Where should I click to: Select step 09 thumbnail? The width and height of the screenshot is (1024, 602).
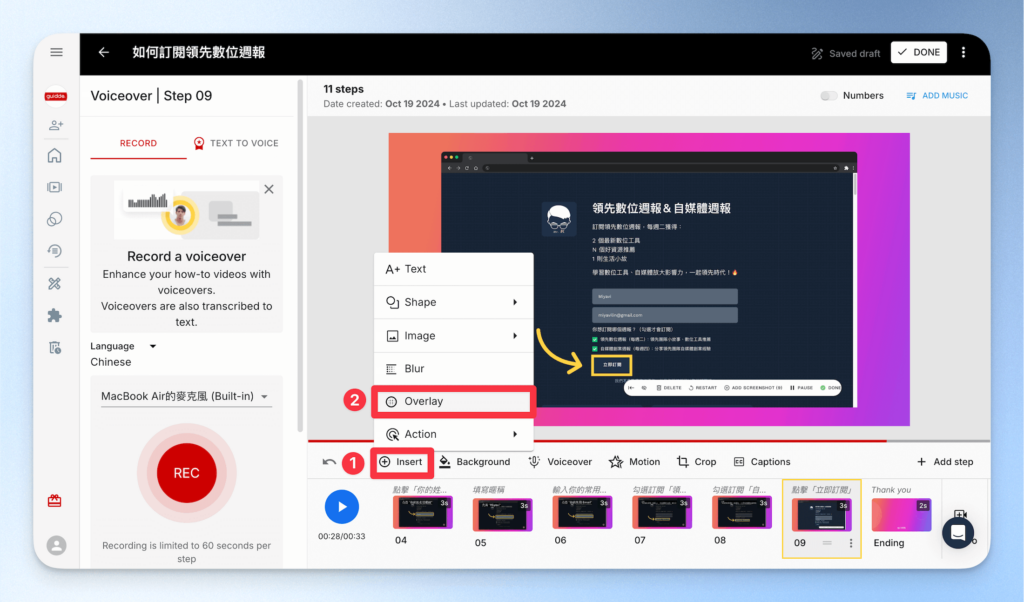point(821,515)
